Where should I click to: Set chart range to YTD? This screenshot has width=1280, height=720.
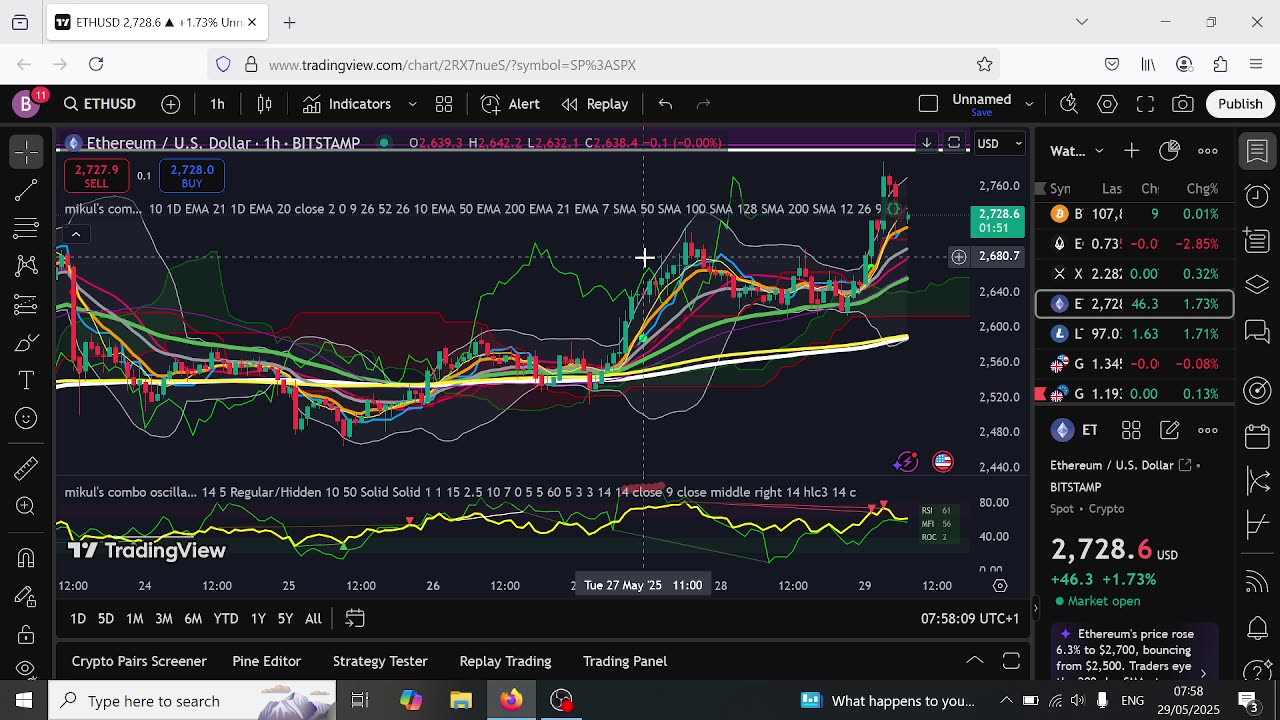(x=226, y=619)
